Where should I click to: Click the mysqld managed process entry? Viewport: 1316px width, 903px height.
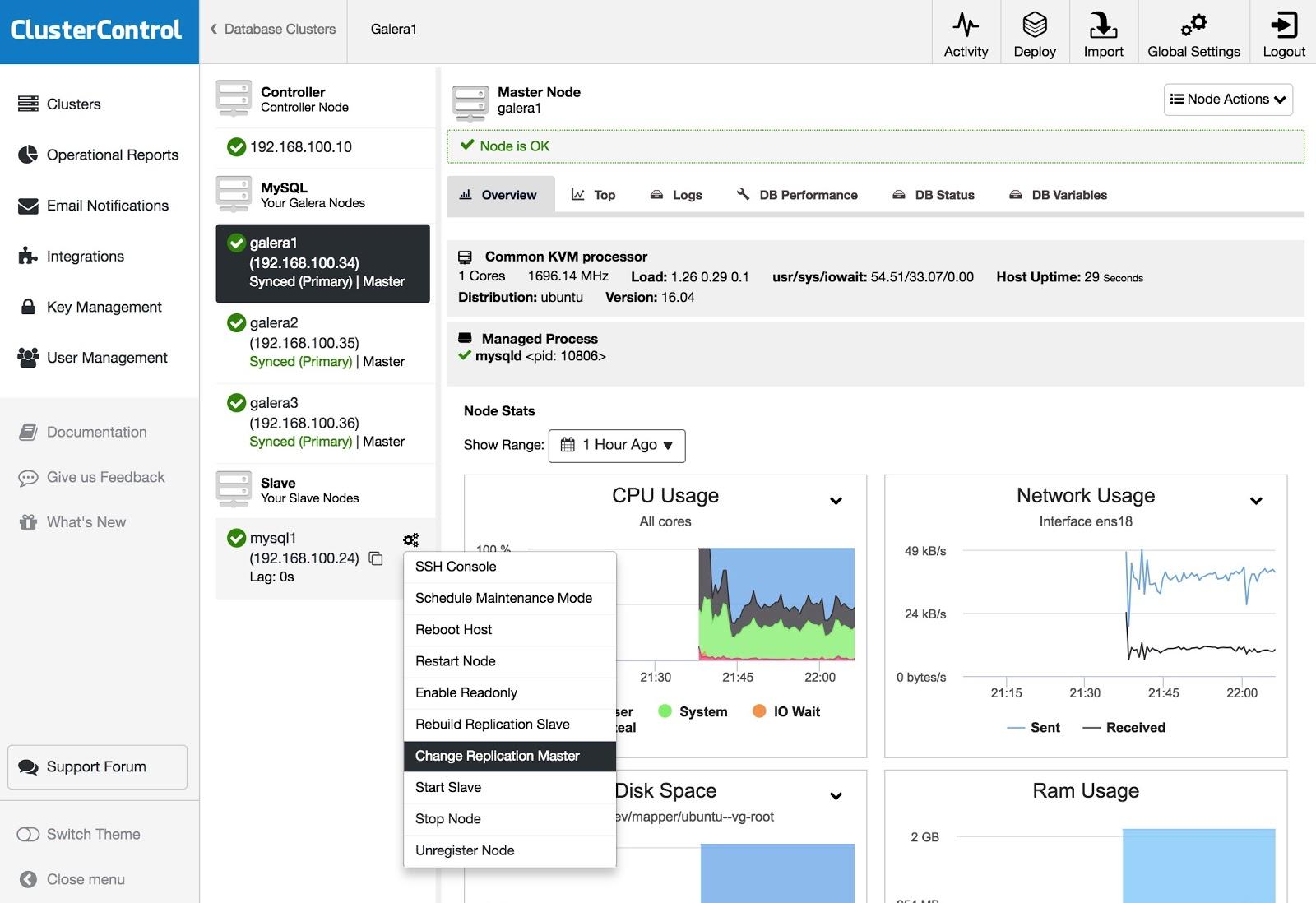pyautogui.click(x=532, y=356)
